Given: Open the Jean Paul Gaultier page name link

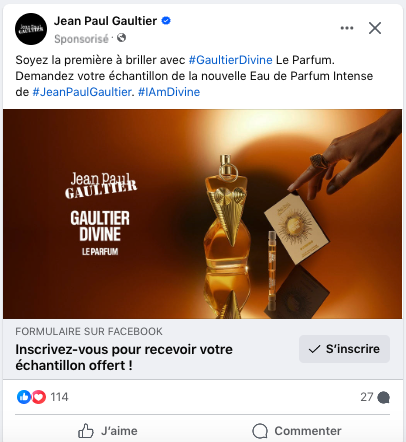Looking at the screenshot, I should (x=105, y=21).
